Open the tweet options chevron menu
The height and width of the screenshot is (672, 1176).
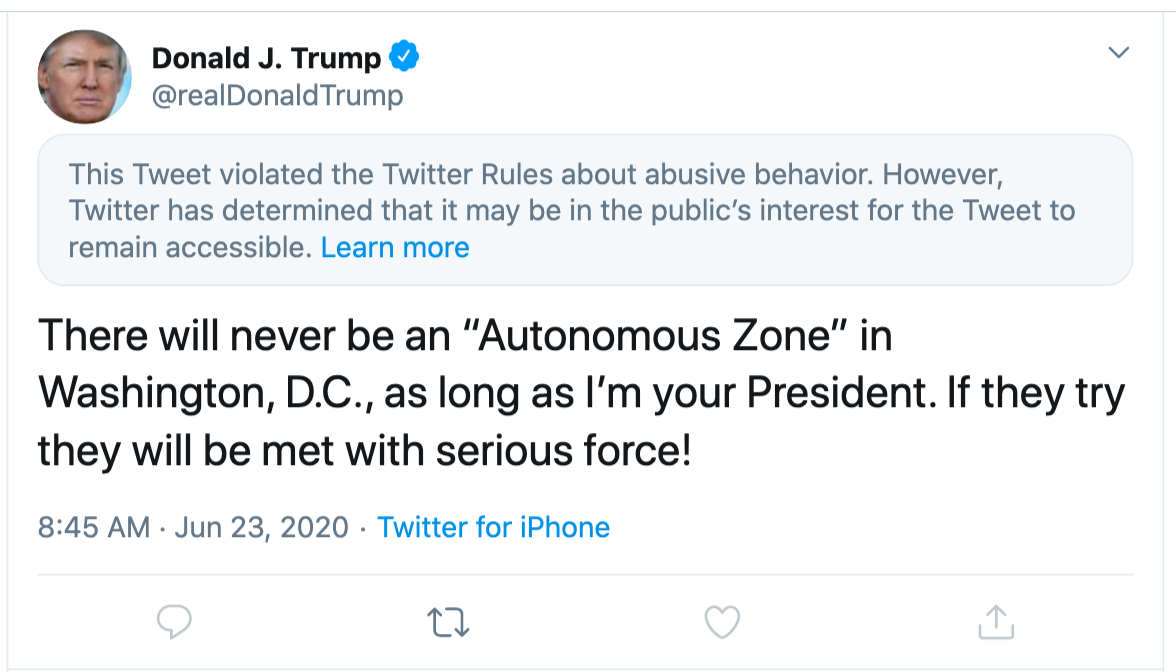[1119, 52]
